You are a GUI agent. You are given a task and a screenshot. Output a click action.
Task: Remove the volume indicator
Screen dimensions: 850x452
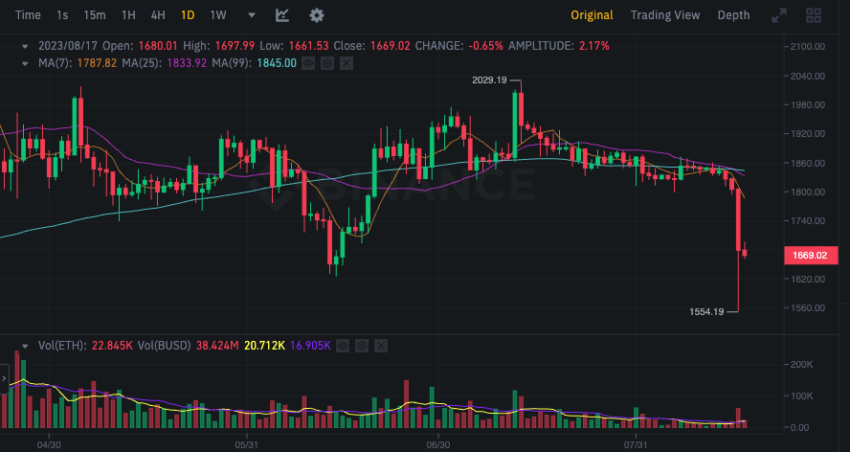381,345
